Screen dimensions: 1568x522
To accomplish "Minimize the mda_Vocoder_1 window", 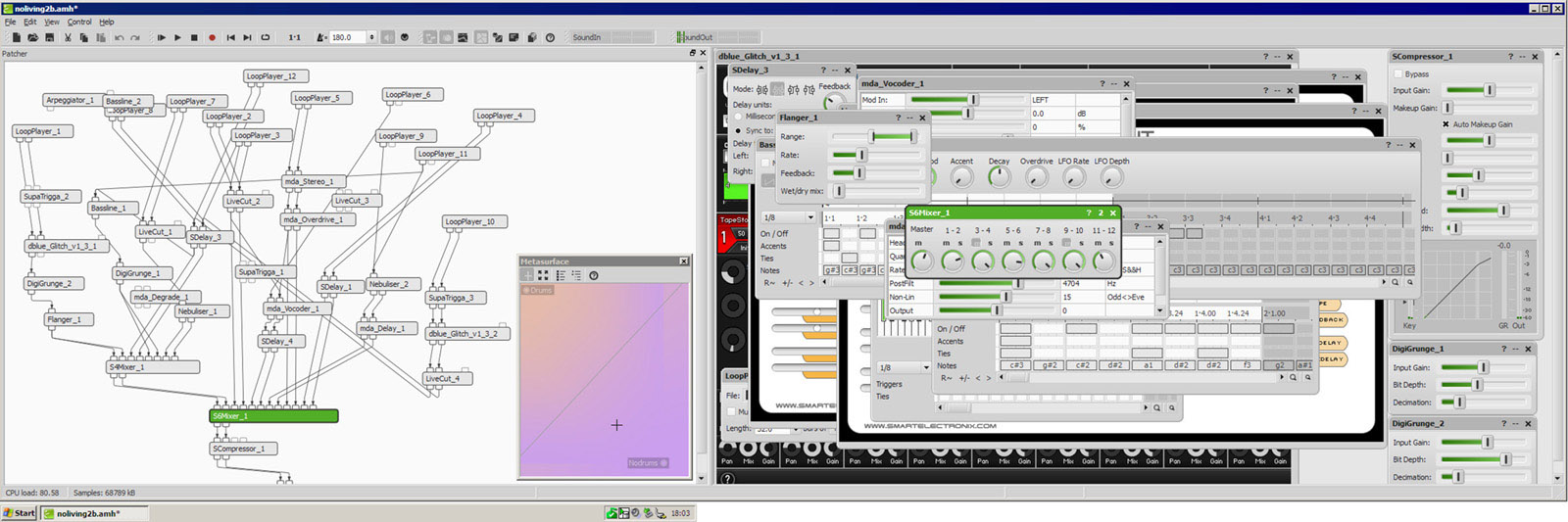I will (x=1114, y=84).
